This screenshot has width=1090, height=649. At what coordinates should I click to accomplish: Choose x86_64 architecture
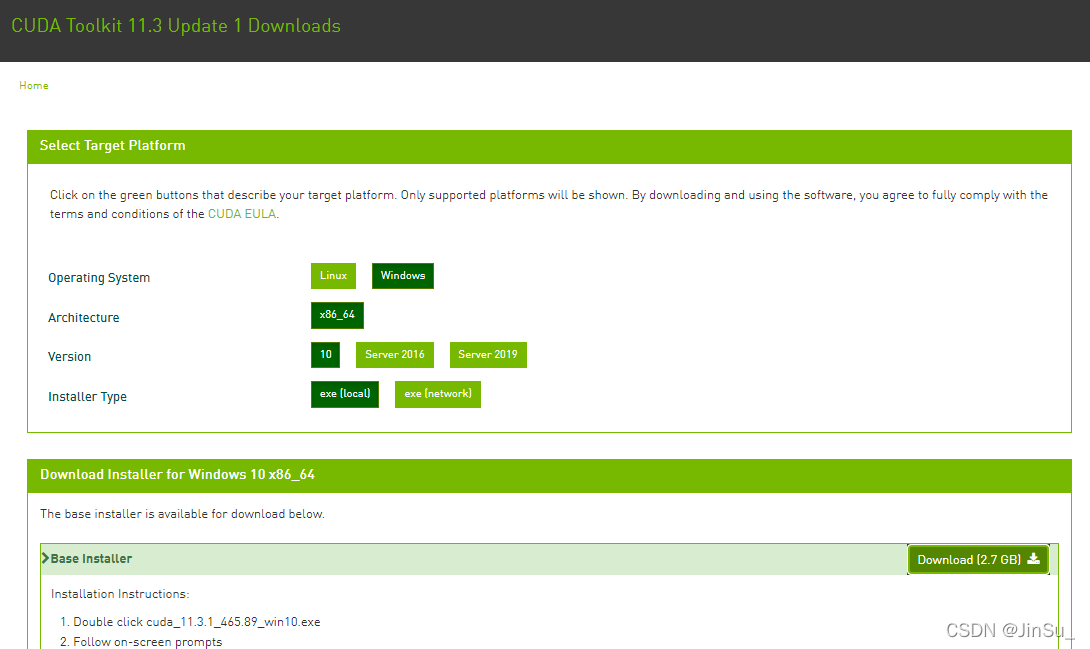click(x=337, y=315)
